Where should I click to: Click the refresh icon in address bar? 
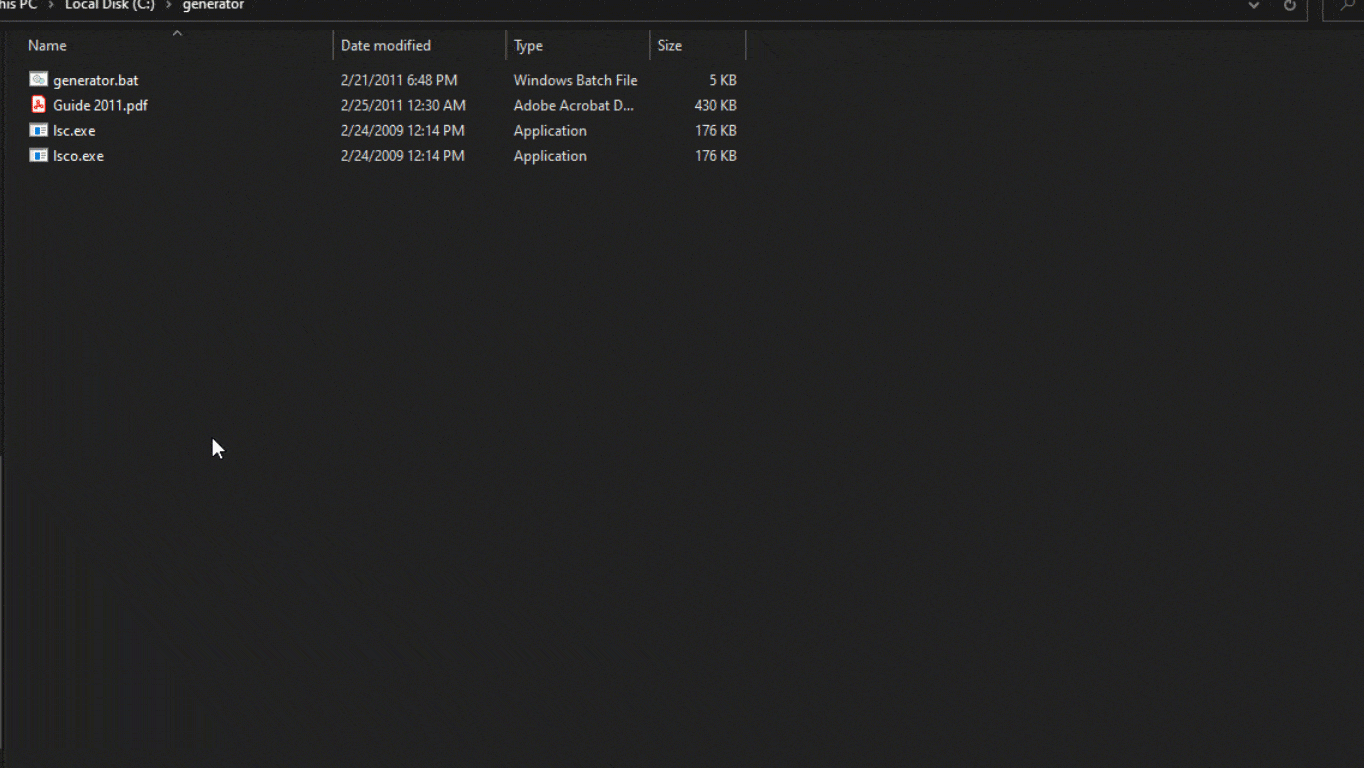tap(1289, 6)
